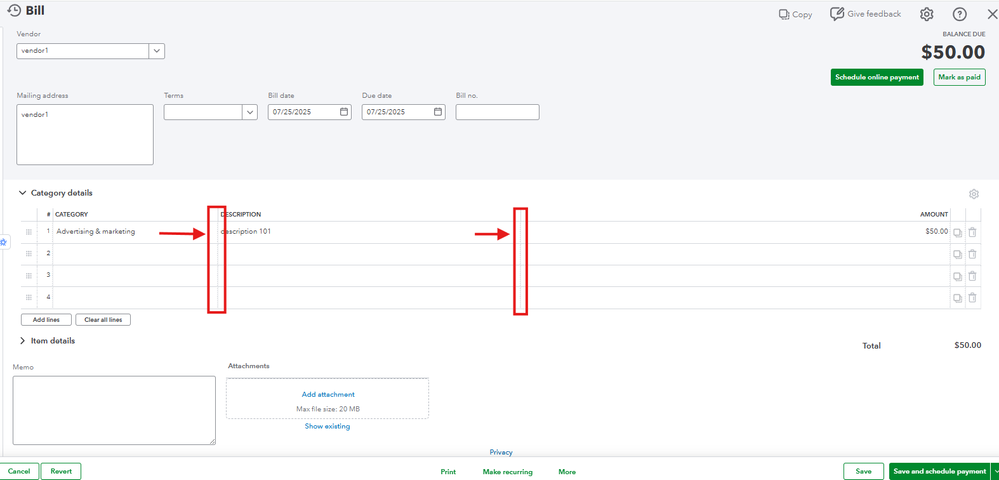Grab the drag handle of row 1

click(x=29, y=233)
